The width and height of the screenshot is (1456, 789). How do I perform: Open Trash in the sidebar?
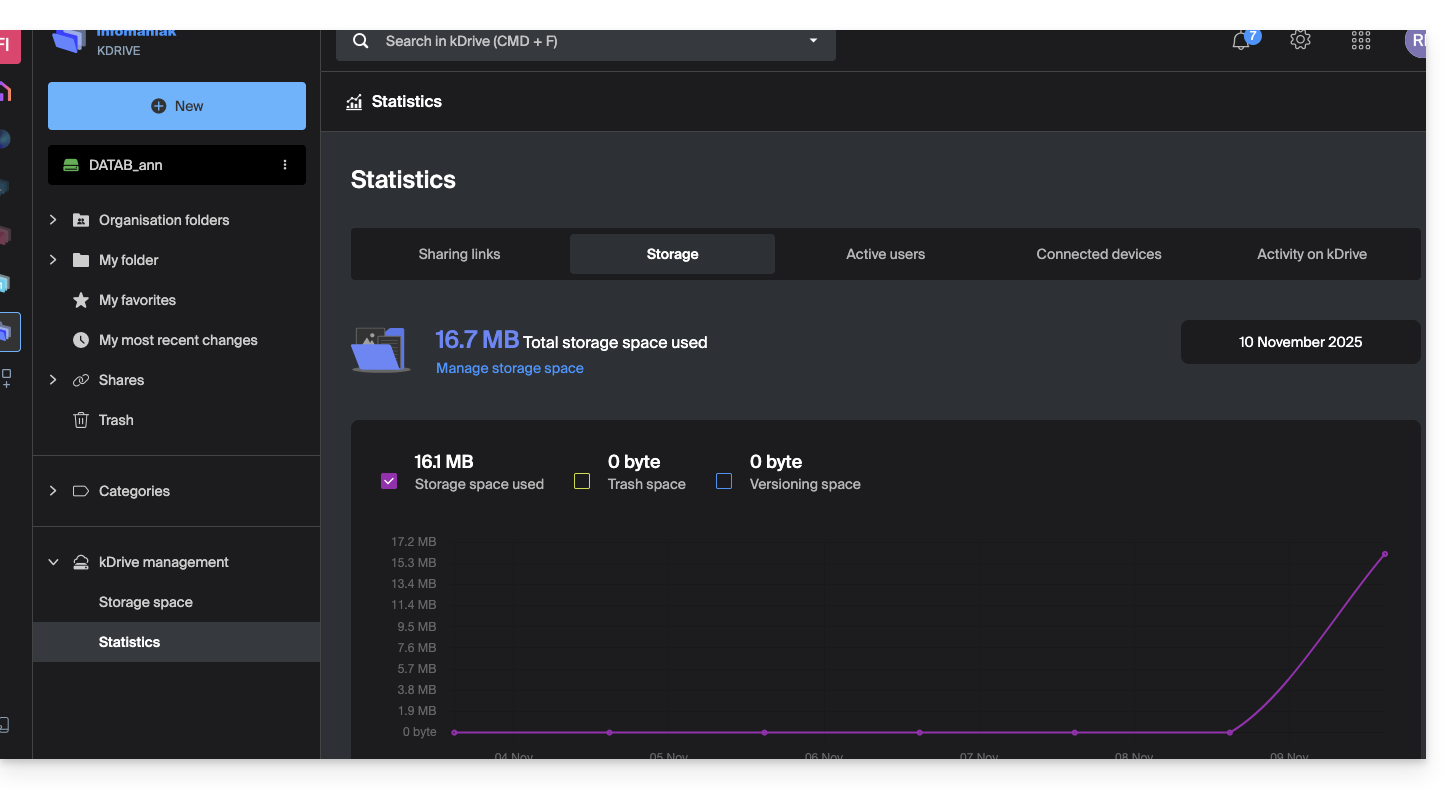pos(116,420)
